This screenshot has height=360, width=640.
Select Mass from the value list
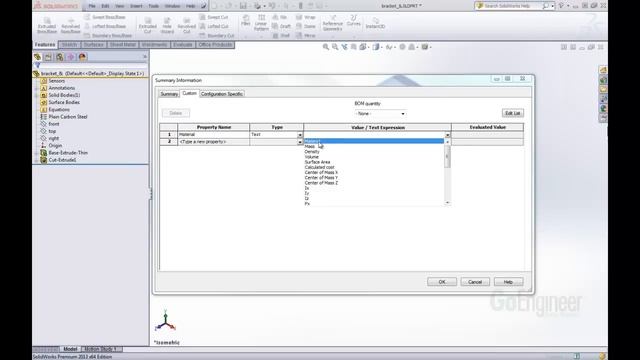tap(310, 146)
